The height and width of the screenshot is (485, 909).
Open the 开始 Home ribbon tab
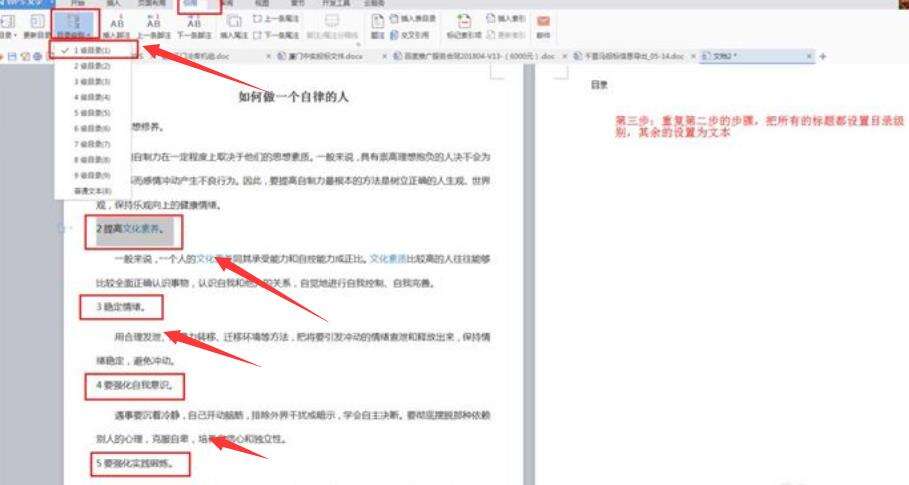tap(78, 3)
